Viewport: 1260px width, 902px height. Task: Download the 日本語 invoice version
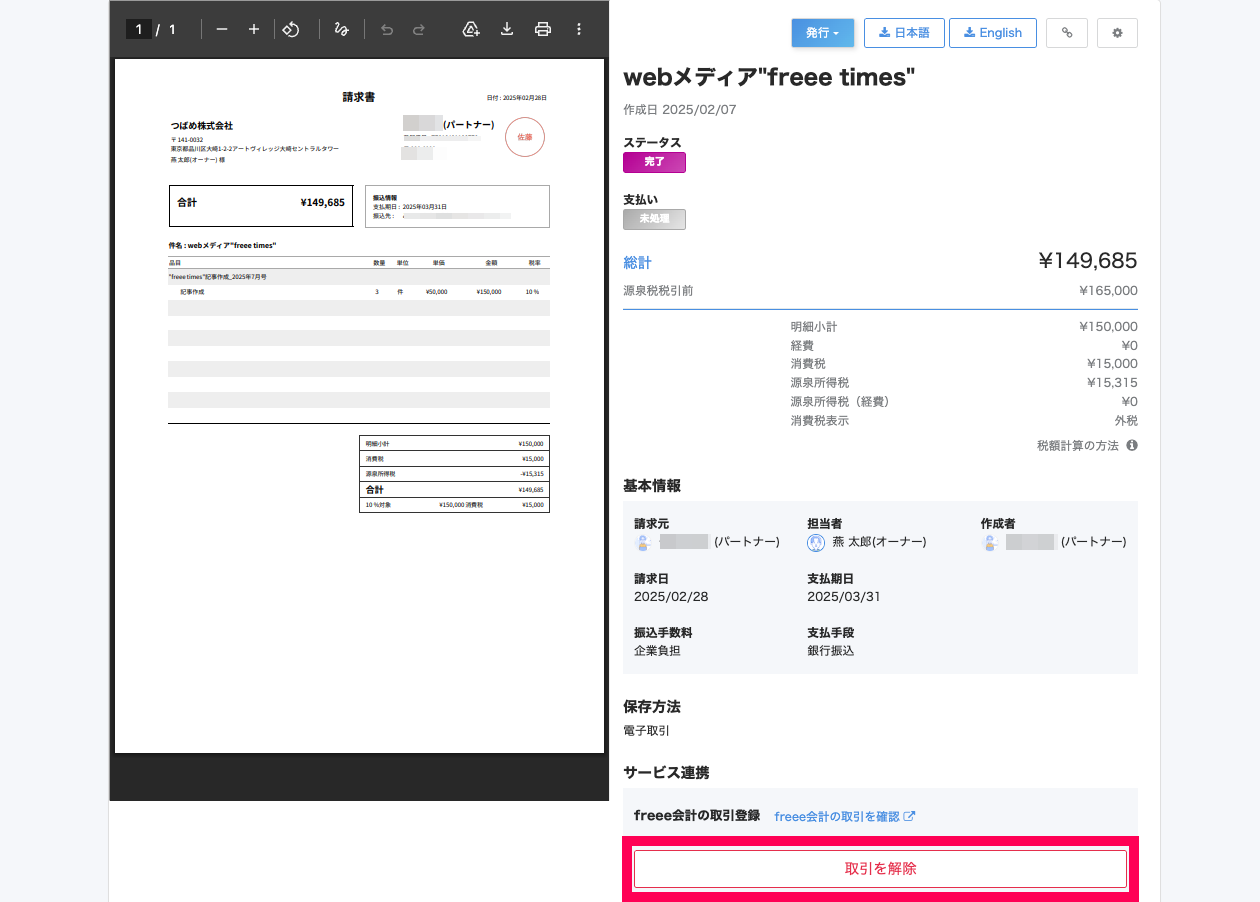coord(904,33)
